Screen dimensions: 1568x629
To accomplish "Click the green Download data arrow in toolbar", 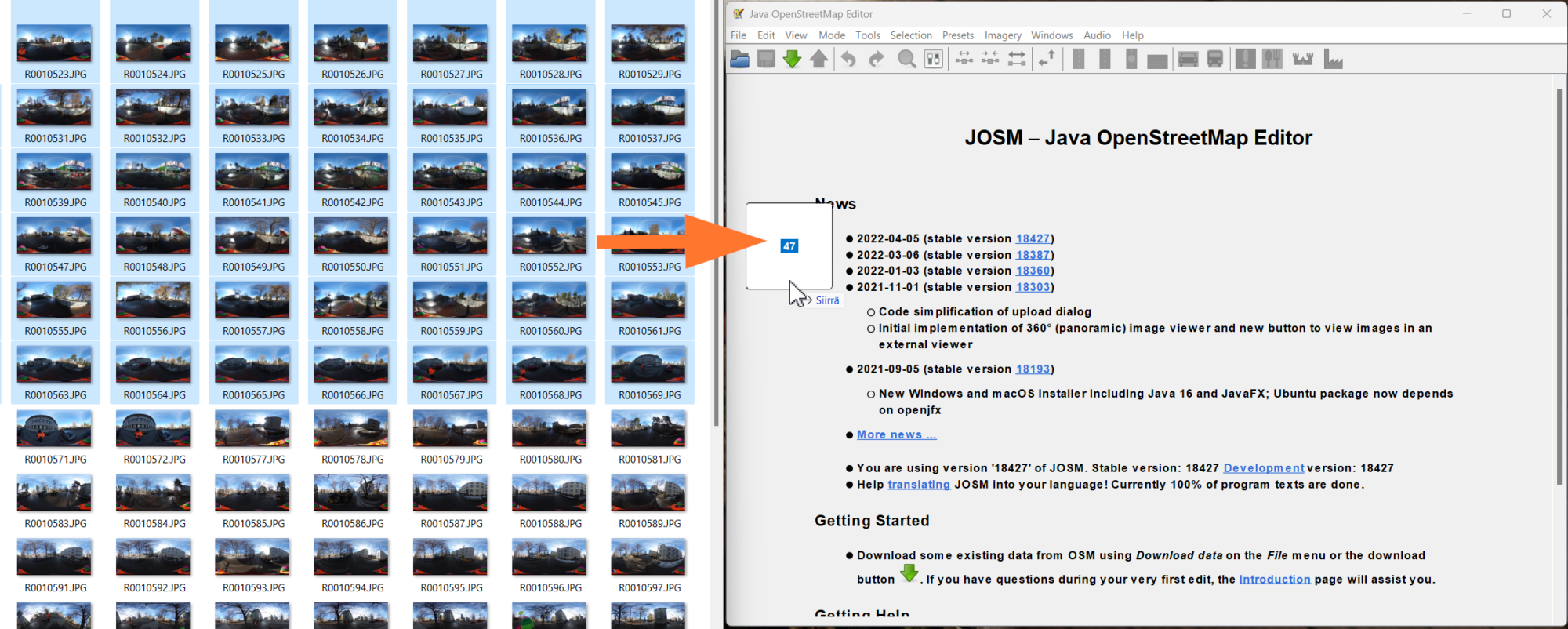I will tap(793, 59).
